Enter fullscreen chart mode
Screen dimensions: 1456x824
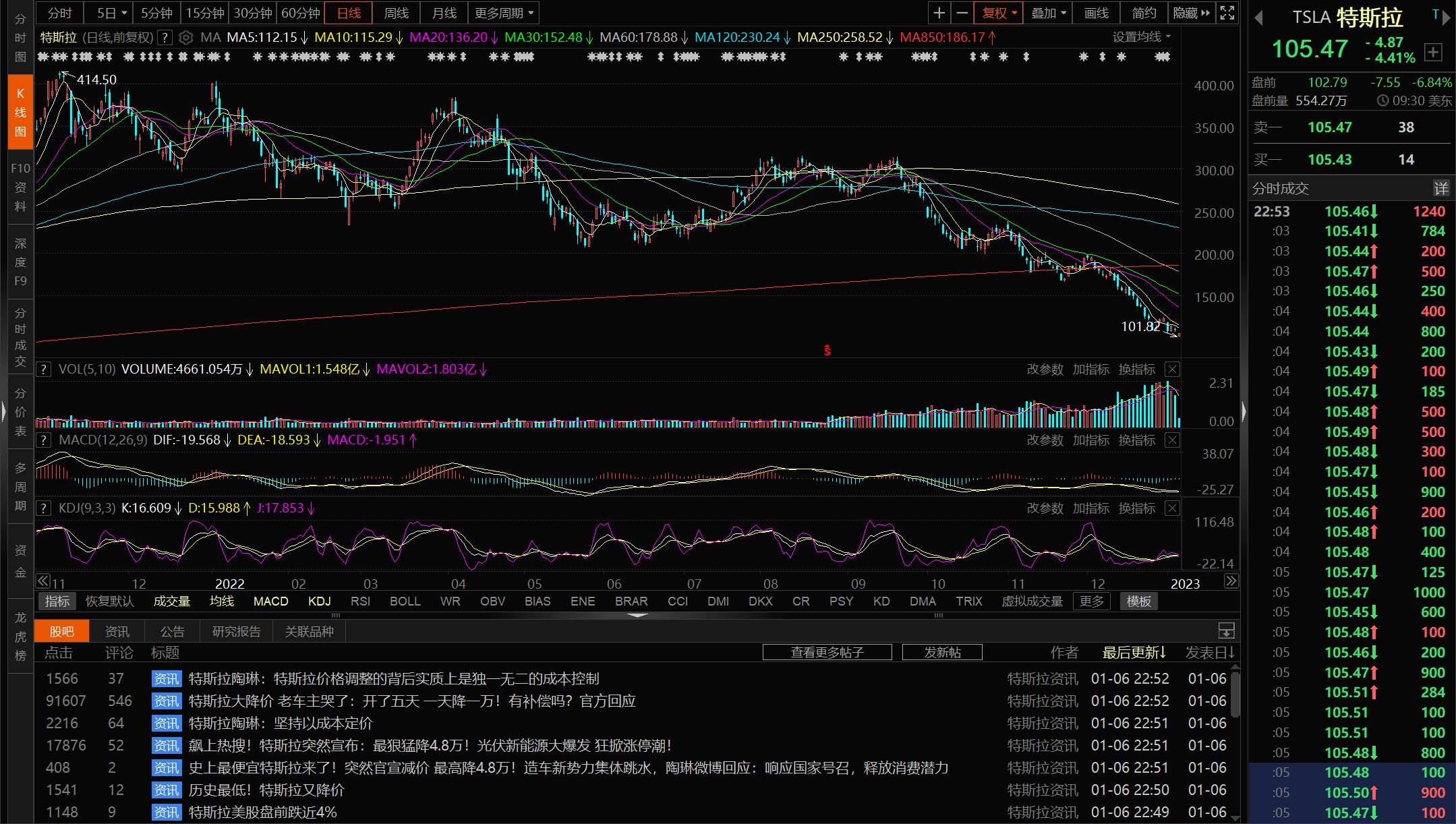coord(1227,13)
